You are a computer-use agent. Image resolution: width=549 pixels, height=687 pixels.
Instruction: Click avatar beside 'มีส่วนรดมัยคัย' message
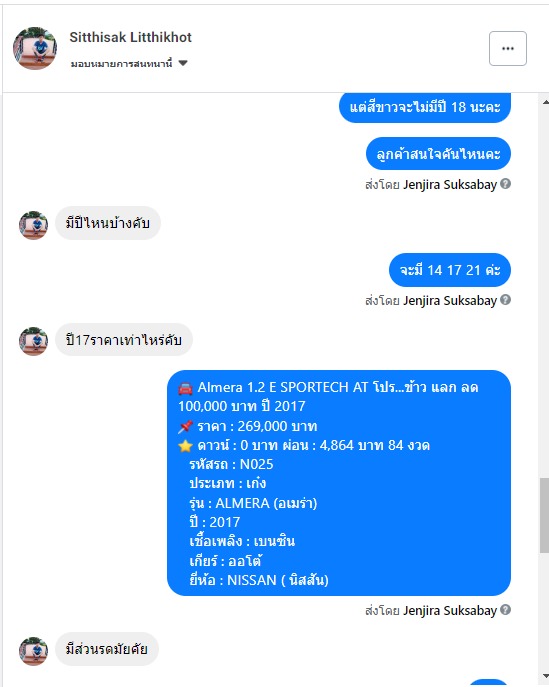(x=33, y=651)
